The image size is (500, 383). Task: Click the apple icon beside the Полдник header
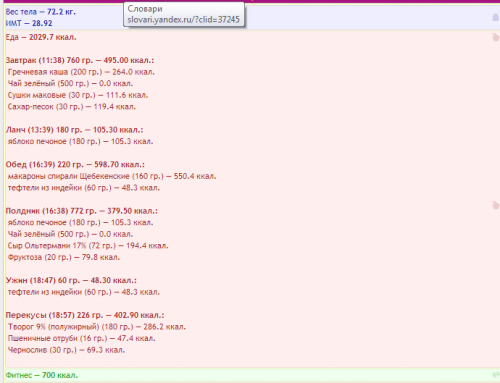[x=496, y=205]
